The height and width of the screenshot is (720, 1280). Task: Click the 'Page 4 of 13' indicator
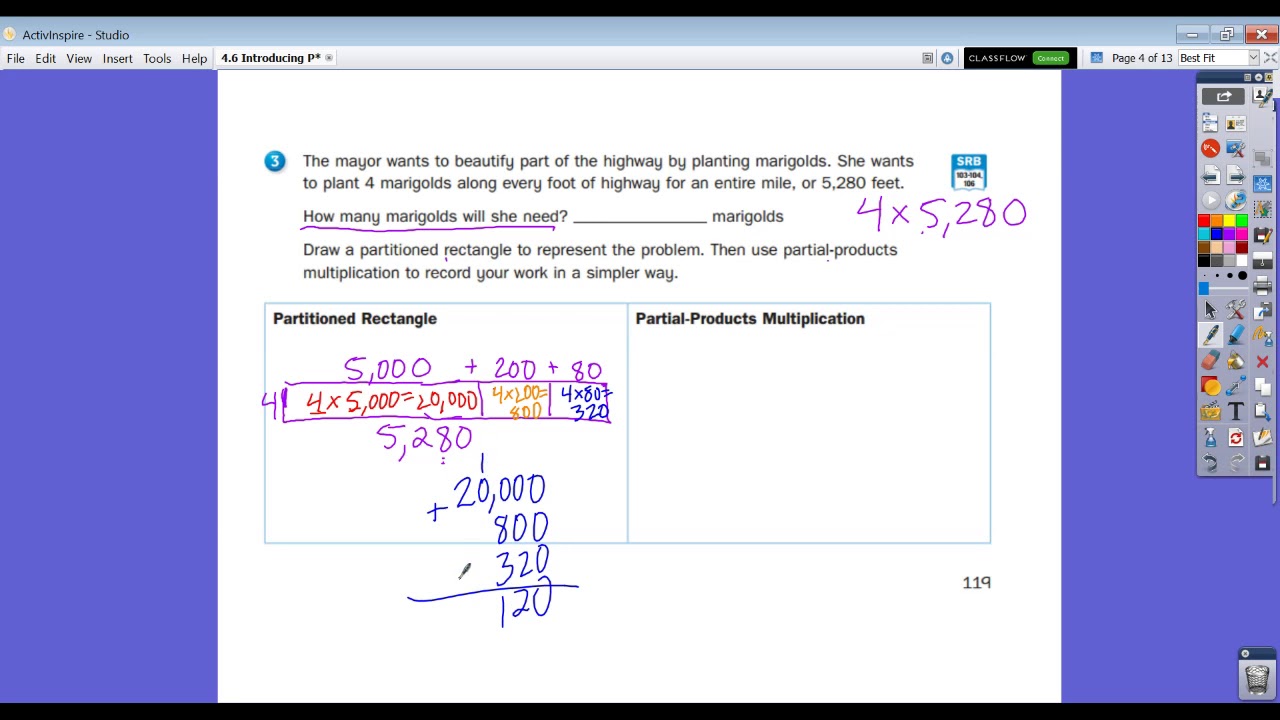1141,58
